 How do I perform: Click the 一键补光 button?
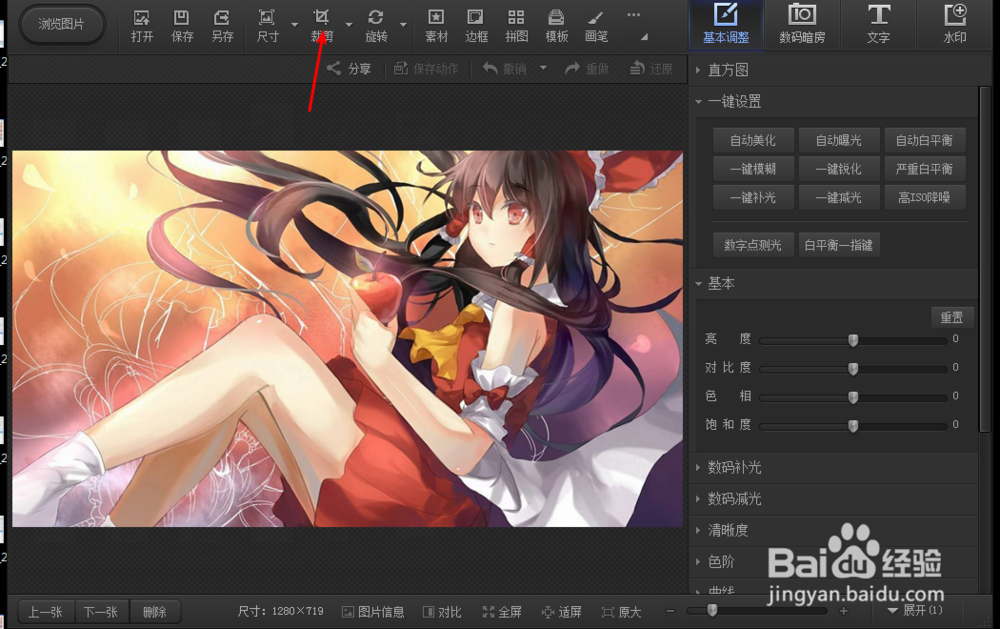753,198
